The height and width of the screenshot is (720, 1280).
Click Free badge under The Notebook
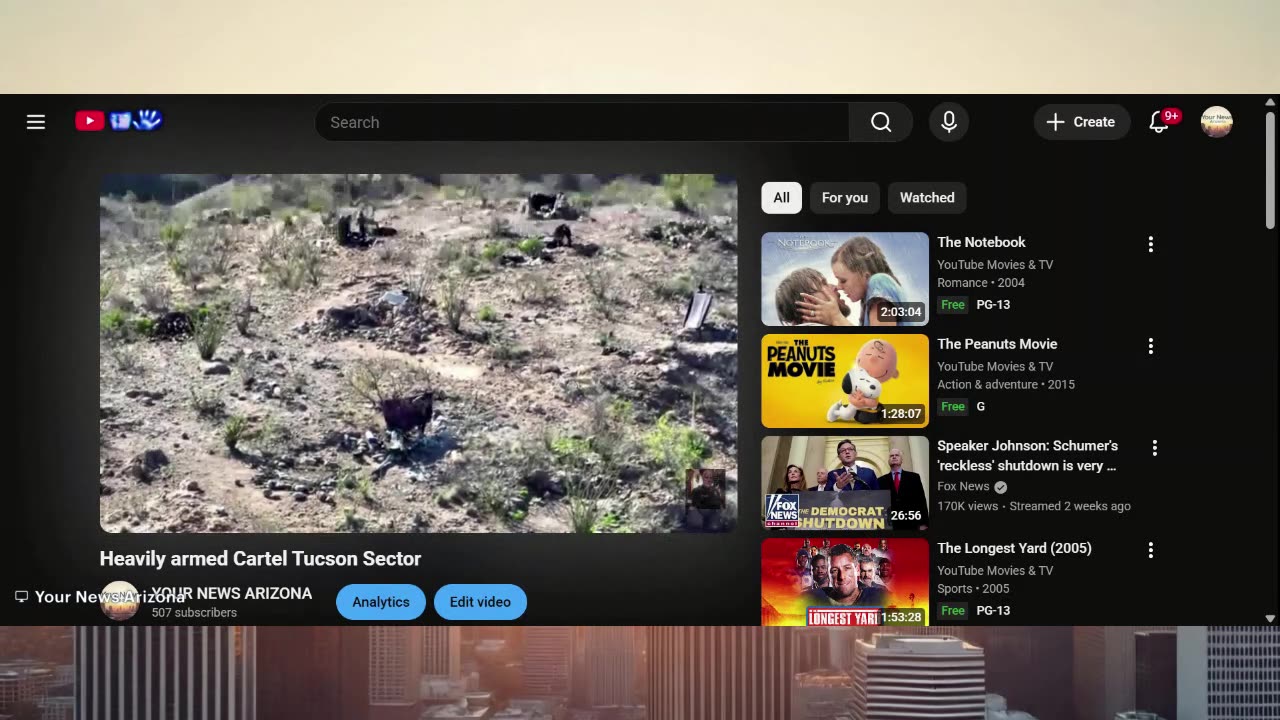953,305
